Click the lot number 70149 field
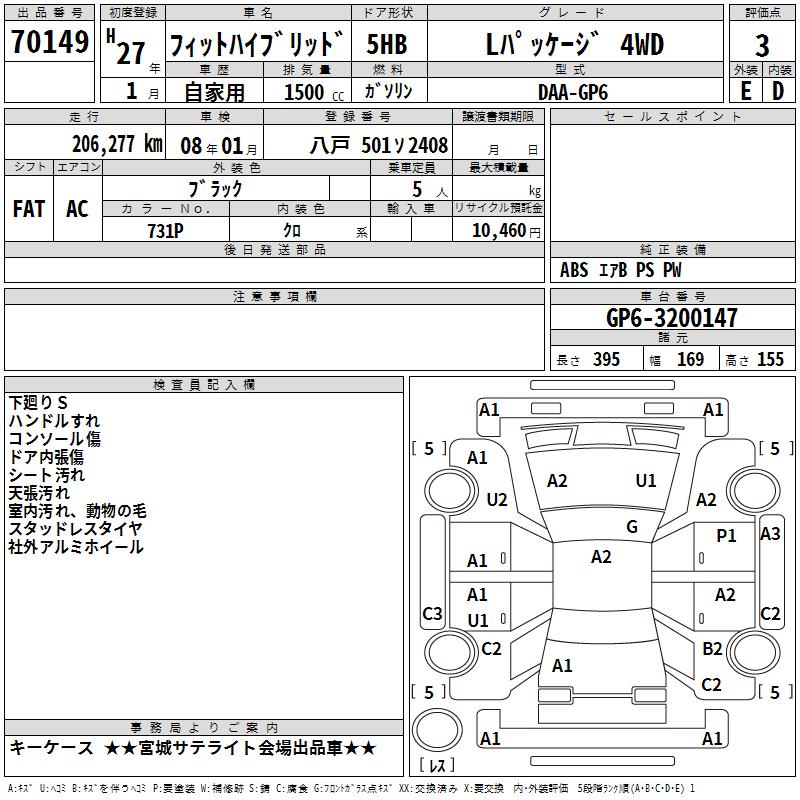The image size is (800, 800). click(x=49, y=42)
